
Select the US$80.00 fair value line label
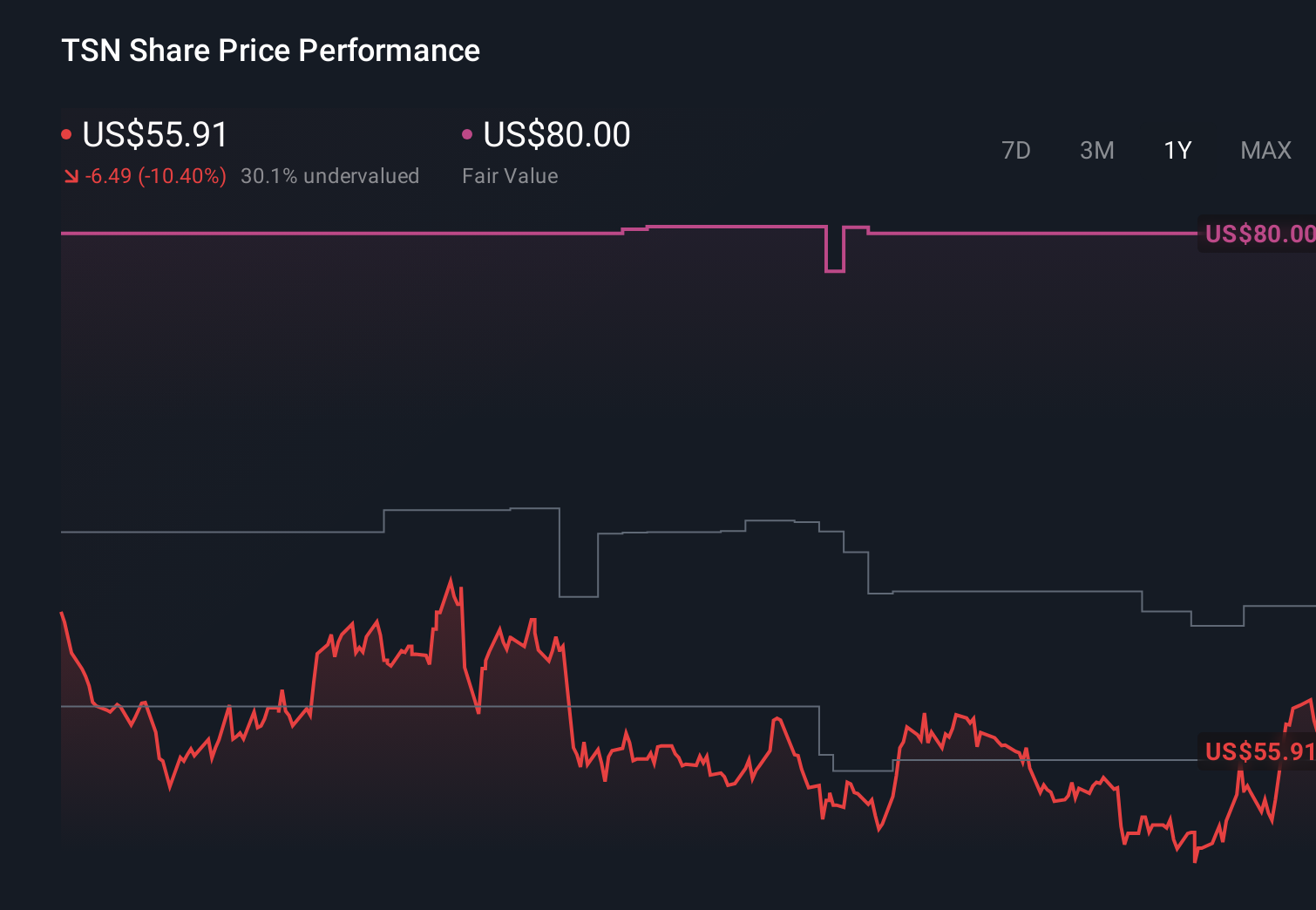click(1258, 234)
